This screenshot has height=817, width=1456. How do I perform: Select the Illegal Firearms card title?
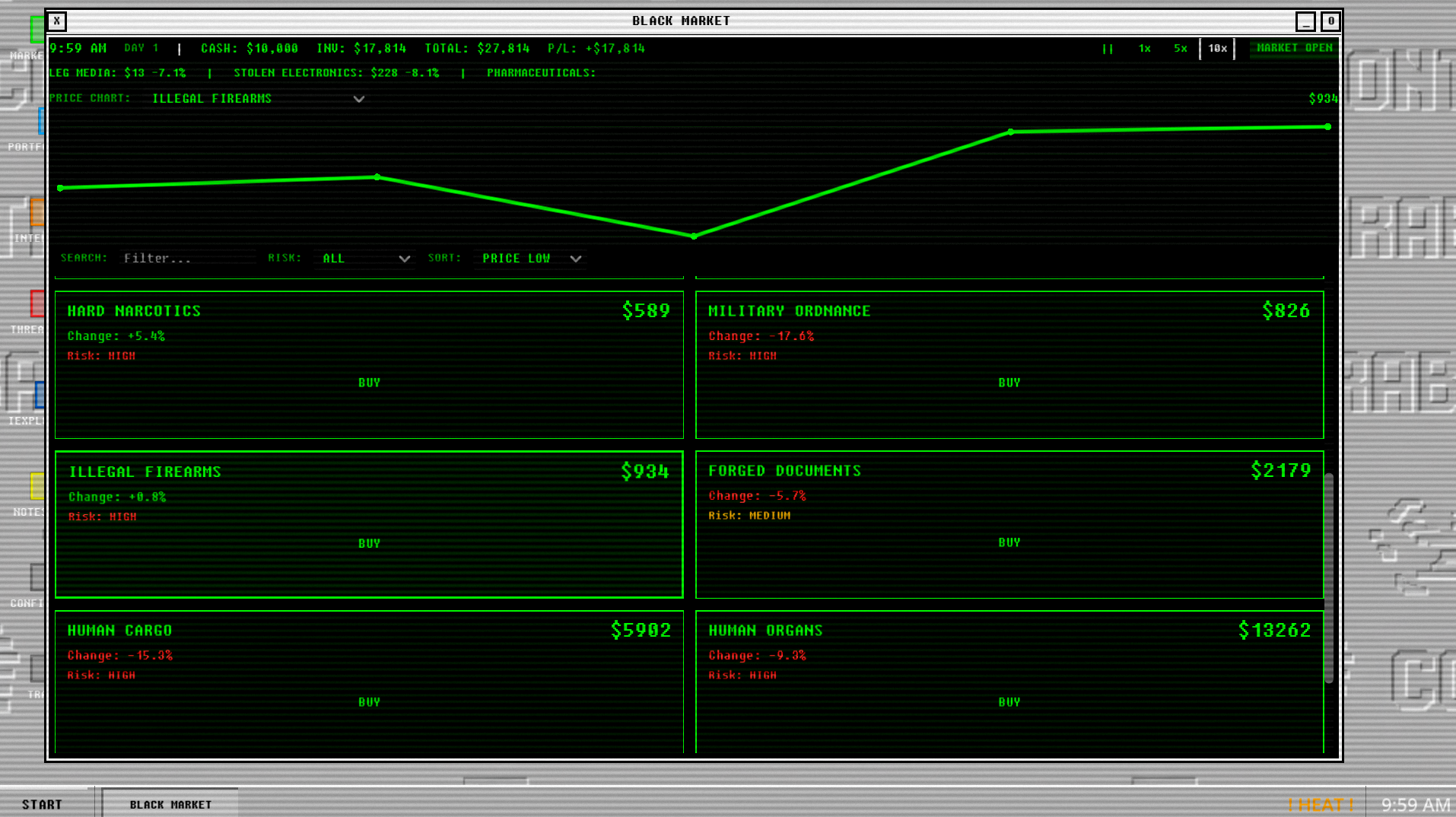click(145, 472)
